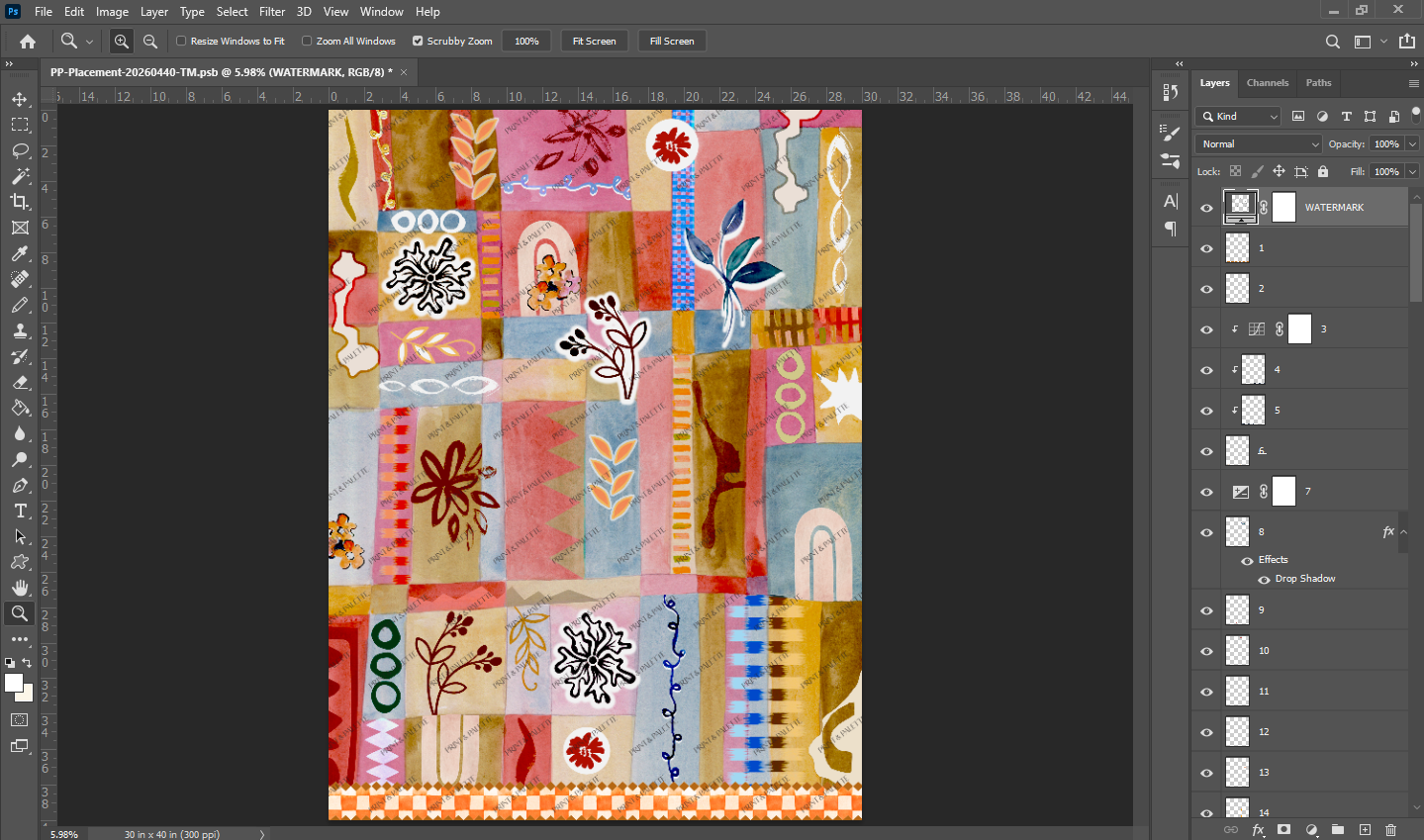Create a new layer with the plus icon
The height and width of the screenshot is (840, 1424).
(1365, 830)
